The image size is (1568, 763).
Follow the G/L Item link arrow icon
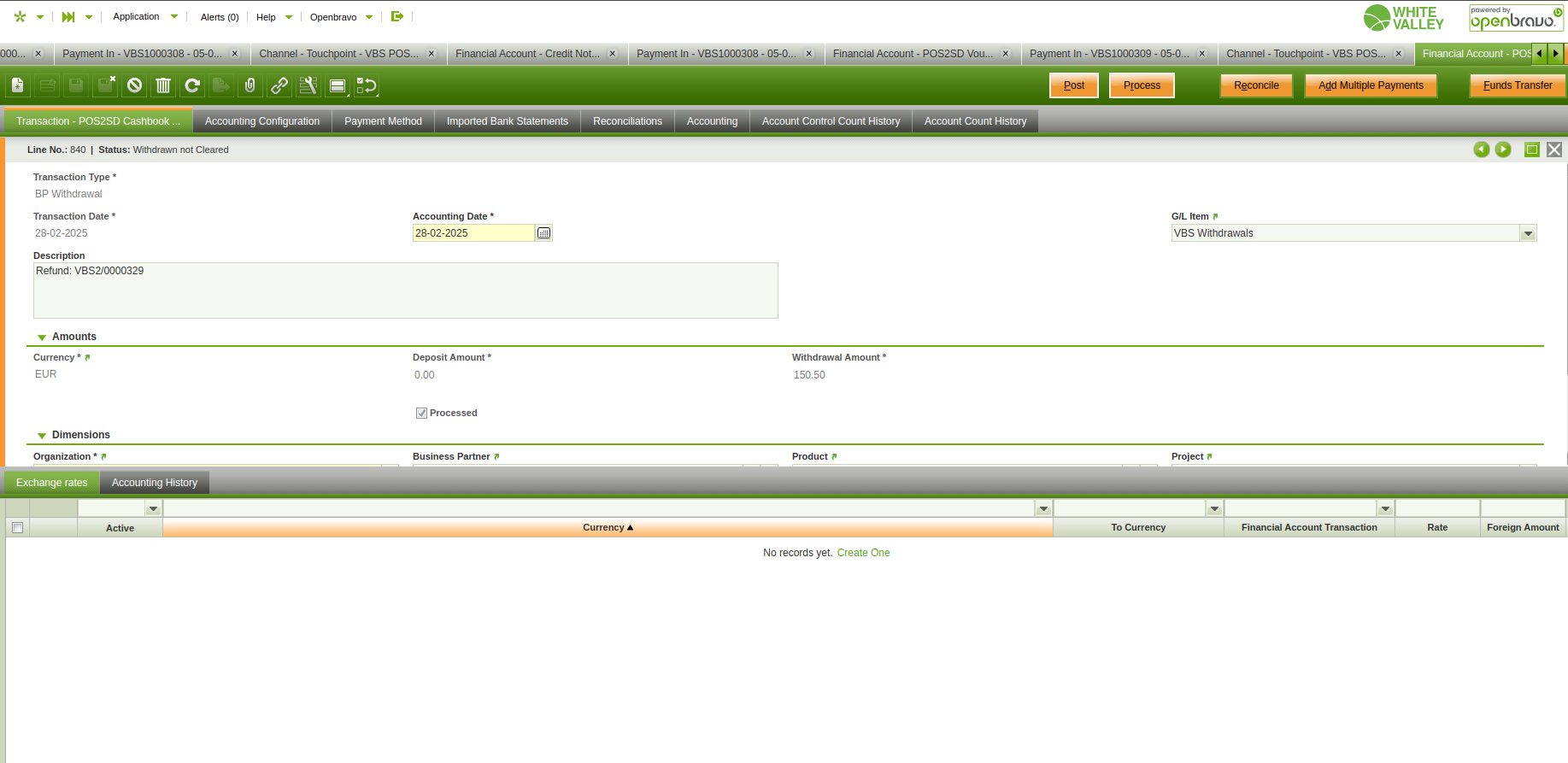(x=1215, y=216)
